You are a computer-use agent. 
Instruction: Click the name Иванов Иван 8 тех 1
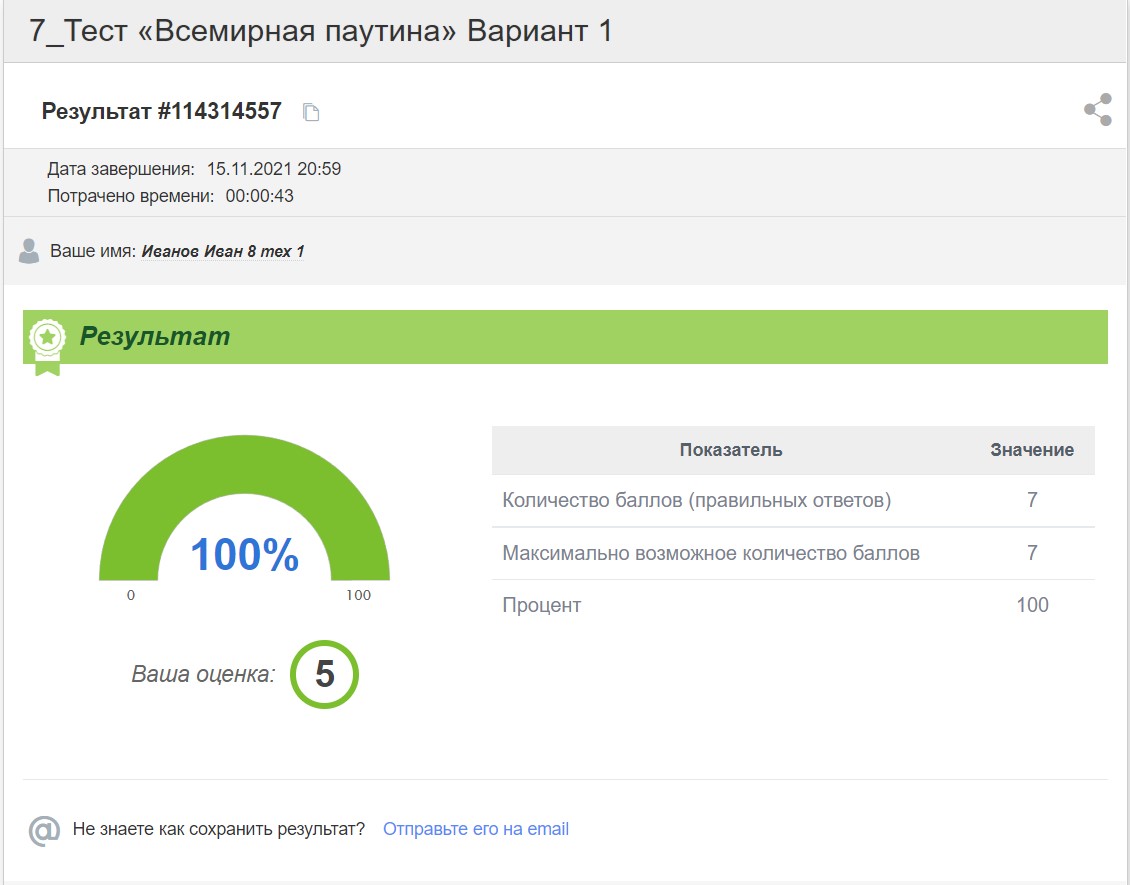pyautogui.click(x=223, y=252)
